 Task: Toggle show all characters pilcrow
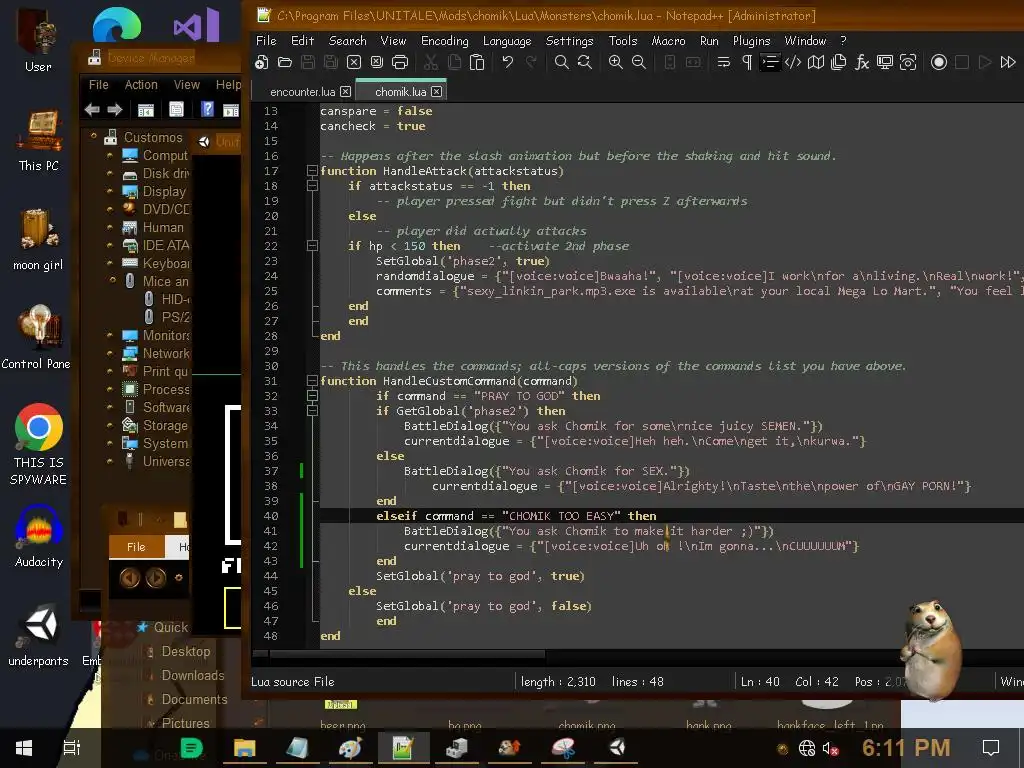[746, 62]
